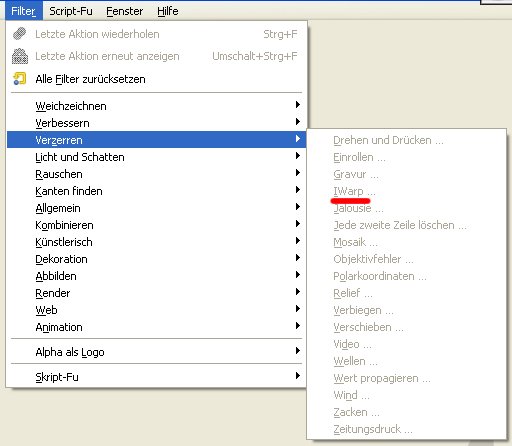The image size is (512, 446).
Task: Choose the Gravur filter
Action: (x=407, y=174)
